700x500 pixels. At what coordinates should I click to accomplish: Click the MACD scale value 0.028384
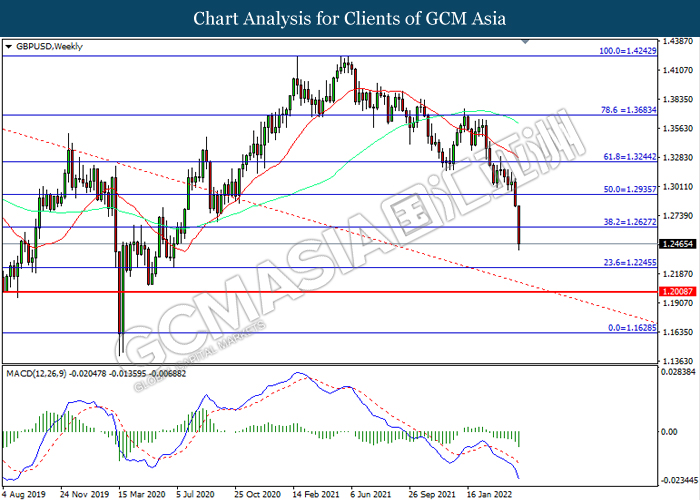(x=678, y=371)
